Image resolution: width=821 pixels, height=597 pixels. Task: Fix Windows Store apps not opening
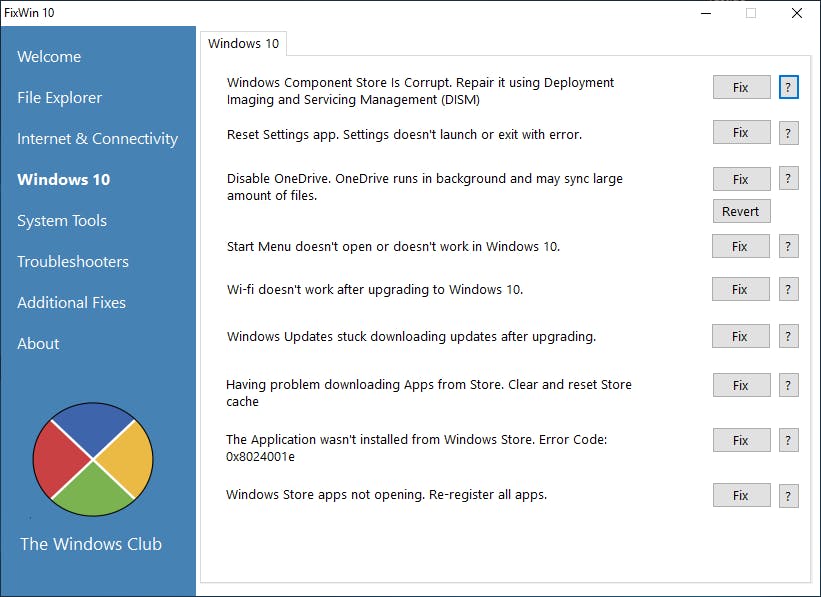coord(741,495)
